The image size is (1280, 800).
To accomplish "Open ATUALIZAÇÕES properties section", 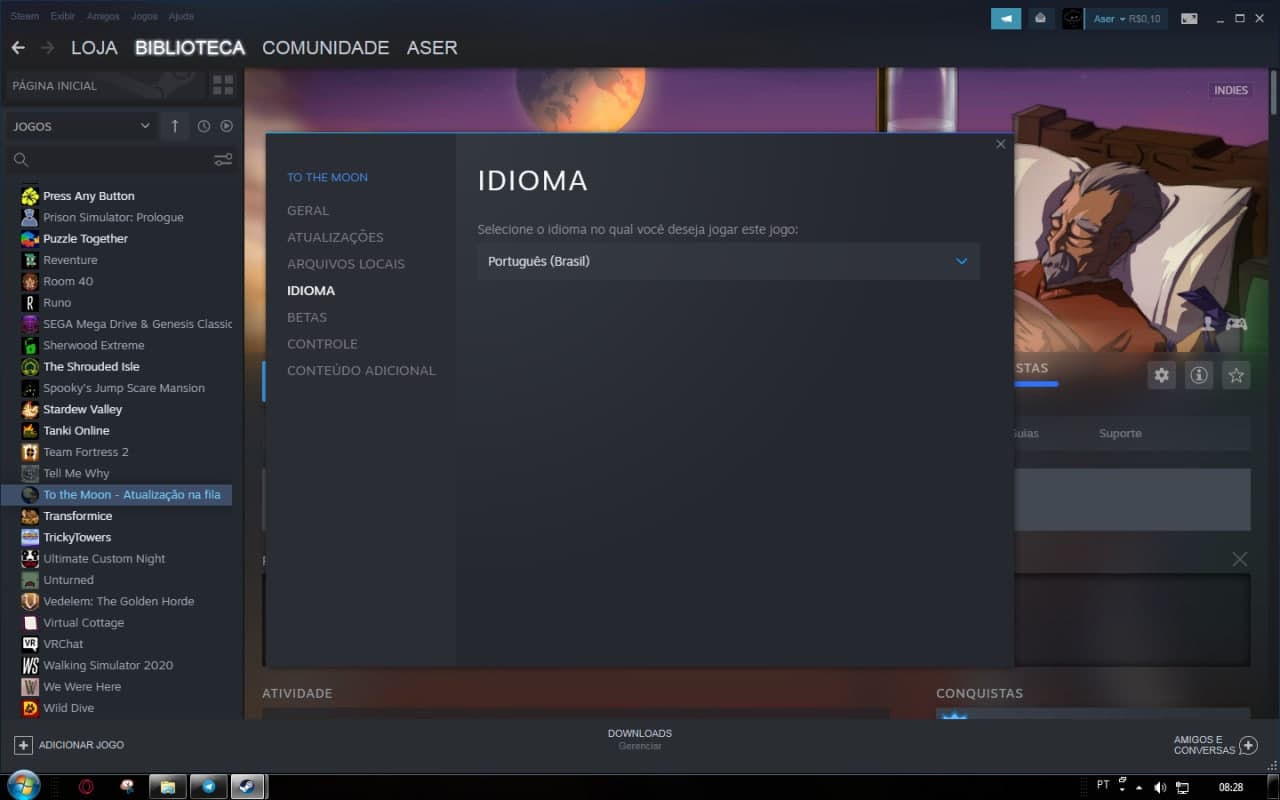I will (335, 237).
